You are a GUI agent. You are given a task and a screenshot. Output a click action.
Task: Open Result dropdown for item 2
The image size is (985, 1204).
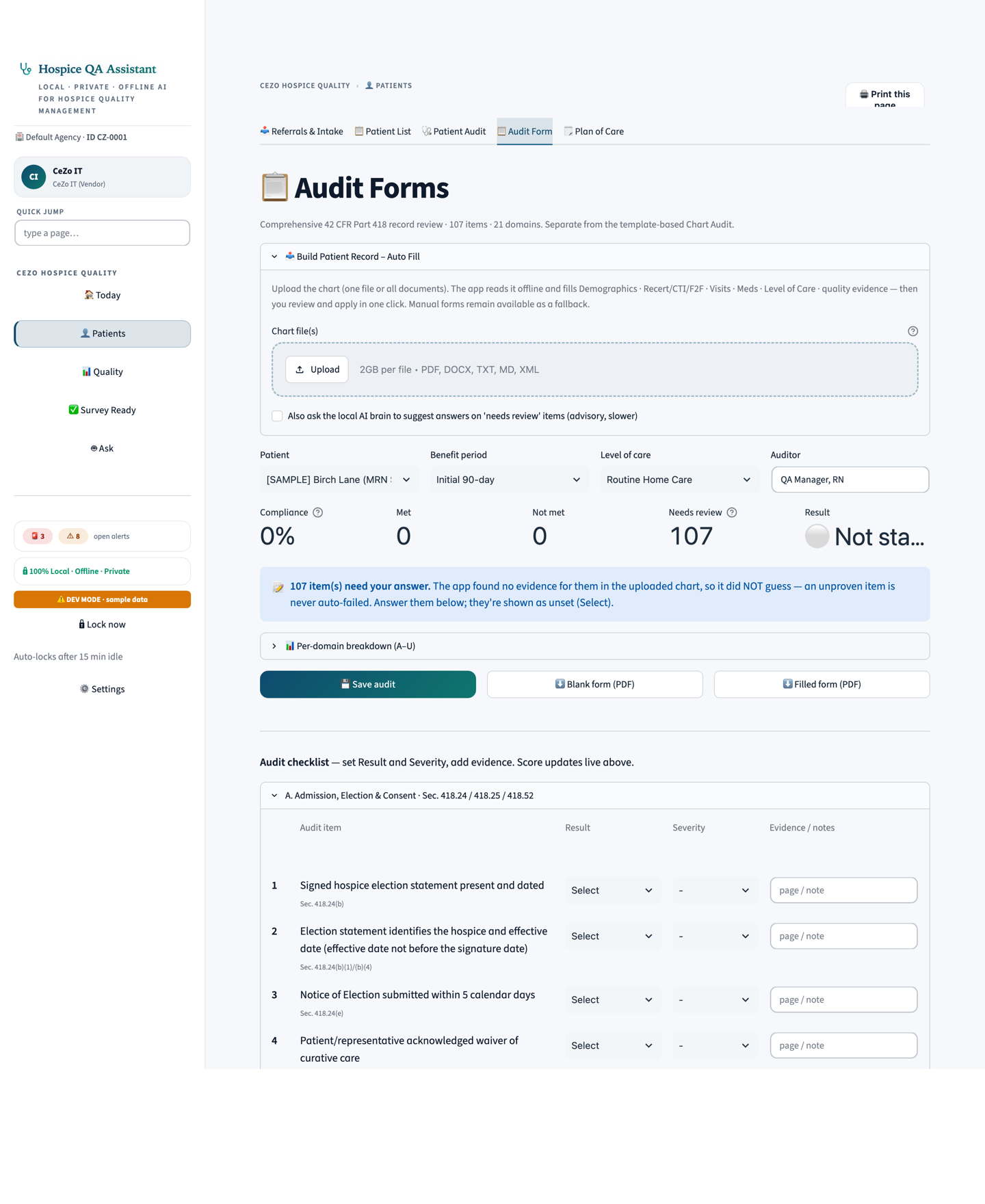tap(612, 936)
